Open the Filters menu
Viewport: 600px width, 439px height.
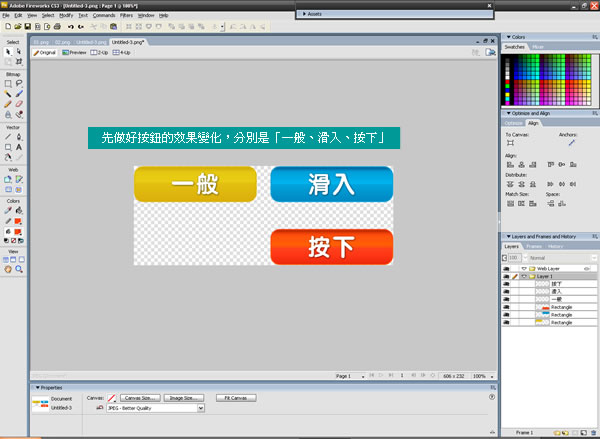[x=126, y=15]
